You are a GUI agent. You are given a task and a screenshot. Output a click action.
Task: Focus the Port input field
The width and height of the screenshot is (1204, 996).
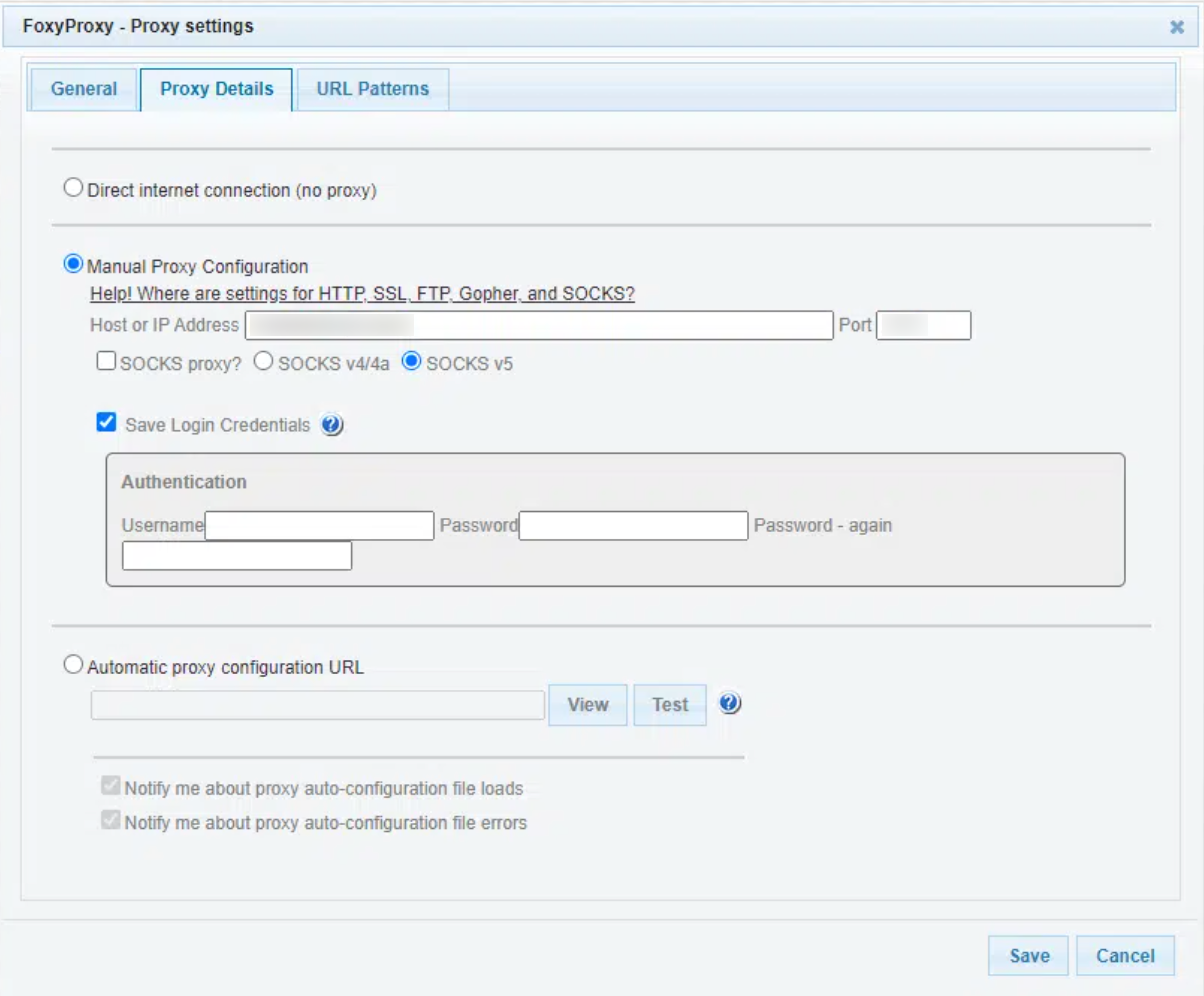click(x=924, y=325)
